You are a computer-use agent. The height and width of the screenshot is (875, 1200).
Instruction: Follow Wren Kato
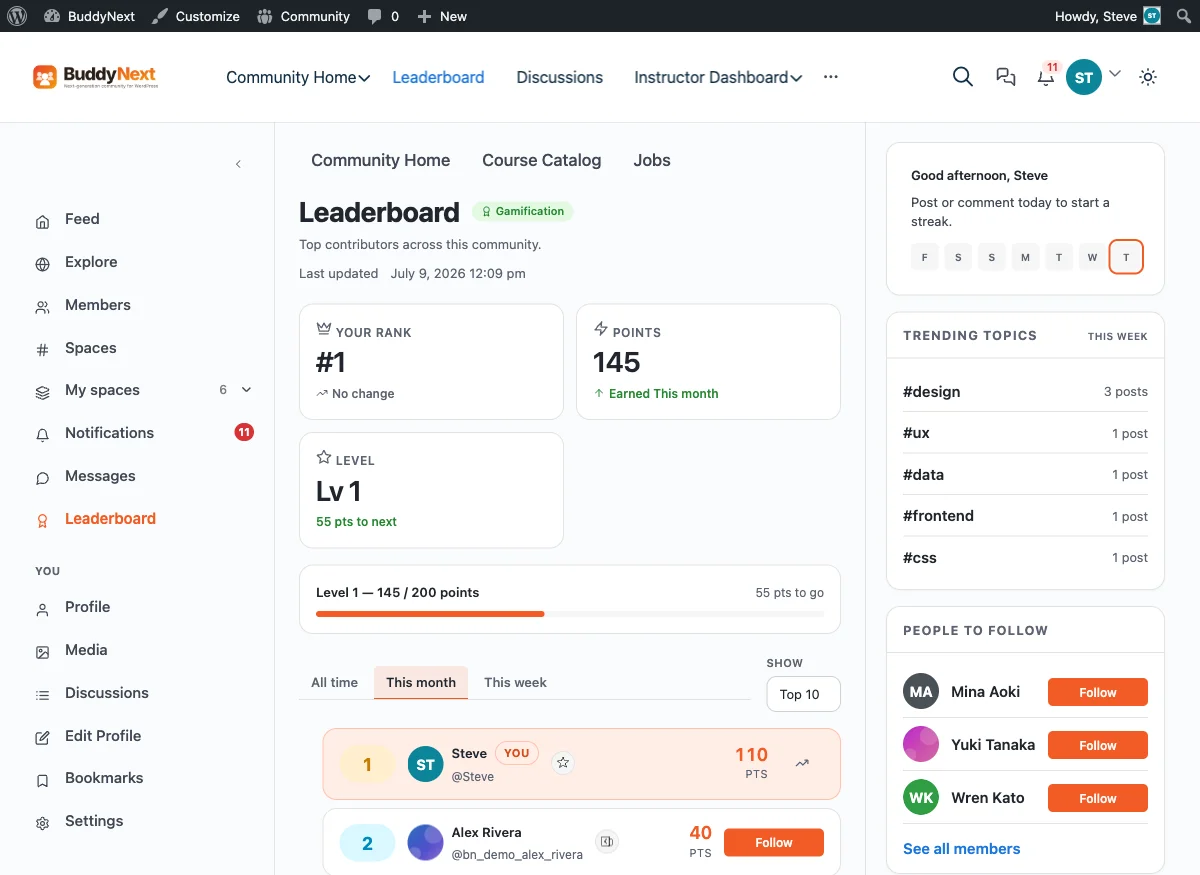1098,798
